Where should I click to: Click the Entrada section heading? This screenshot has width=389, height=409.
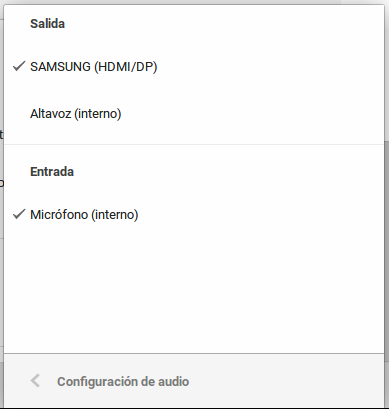(52, 172)
